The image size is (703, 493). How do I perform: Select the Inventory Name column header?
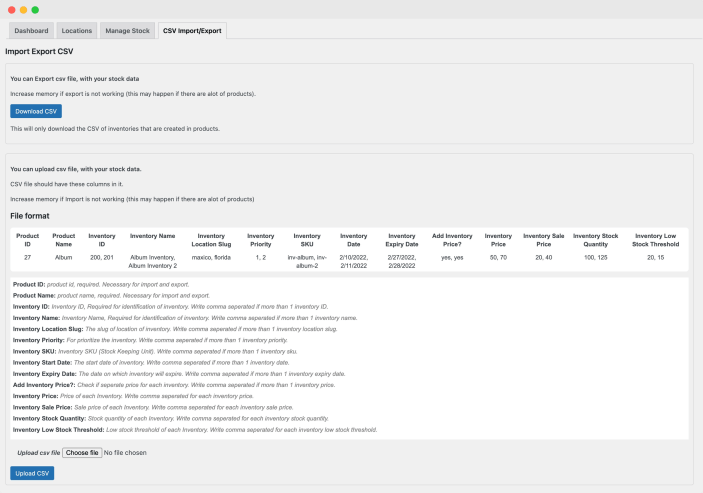coord(153,235)
